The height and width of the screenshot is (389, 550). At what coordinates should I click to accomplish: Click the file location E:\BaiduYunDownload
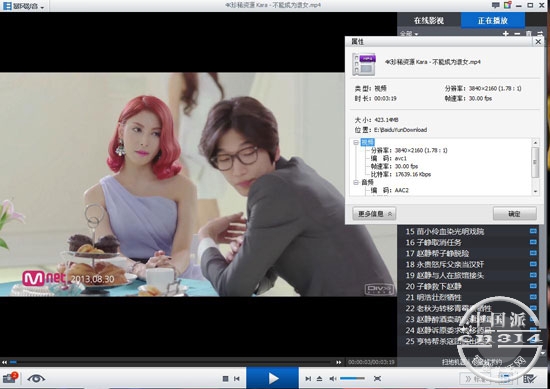tap(400, 130)
